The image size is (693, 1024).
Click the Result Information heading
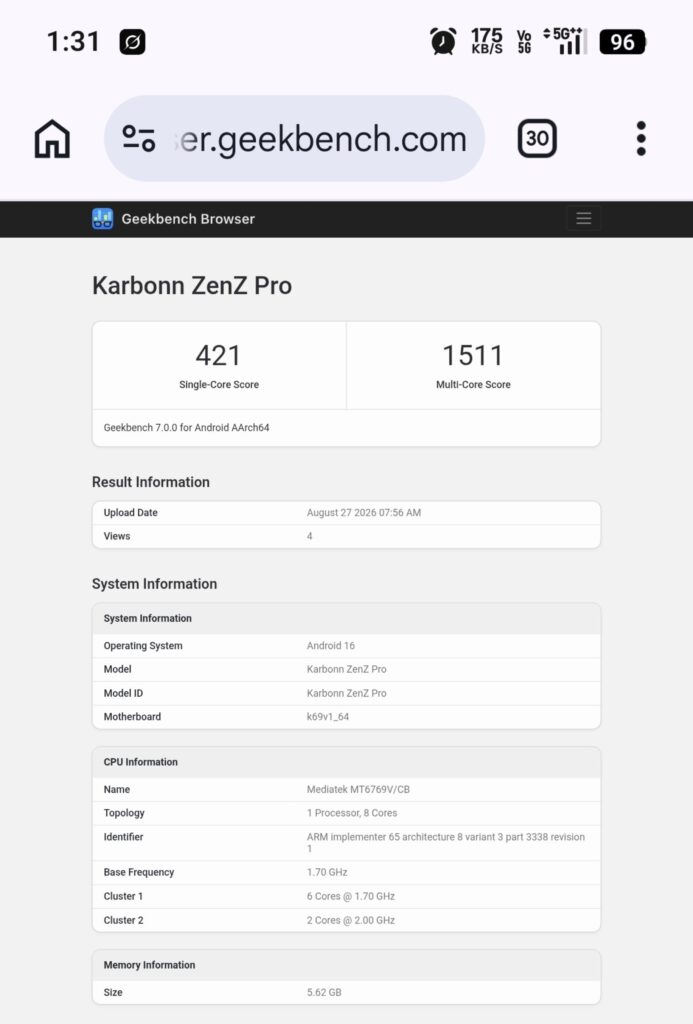[x=151, y=482]
